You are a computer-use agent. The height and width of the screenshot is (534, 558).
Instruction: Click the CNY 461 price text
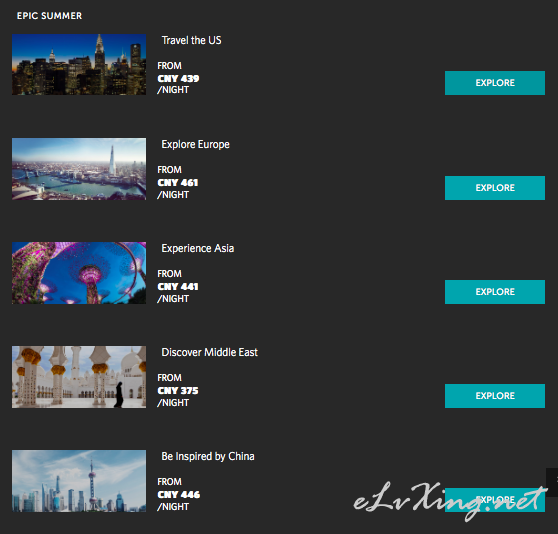pos(178,183)
